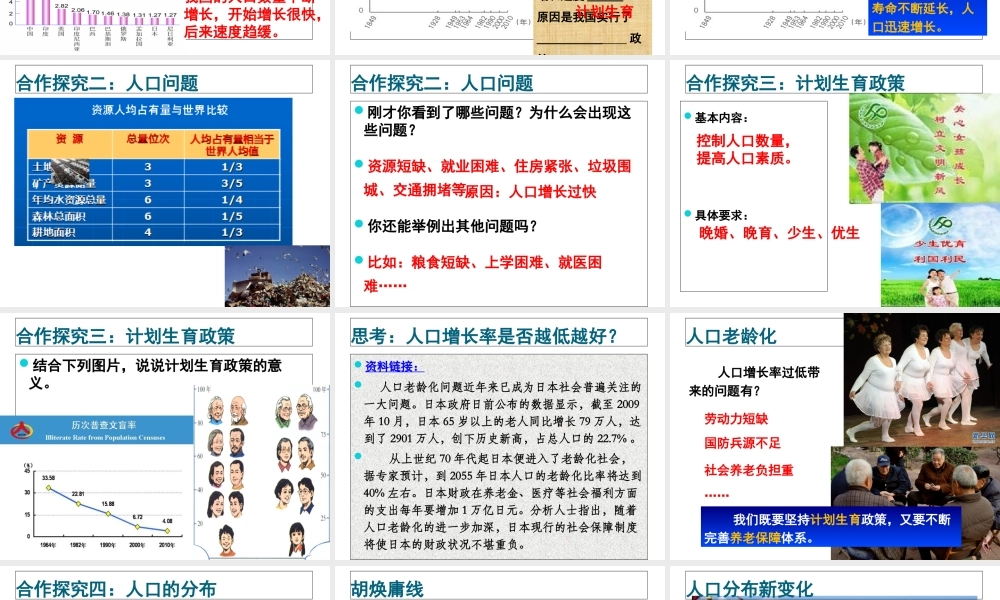The image size is (1000, 600).
Task: Click the question '人口增长率过低带来的问题有?'
Action: (x=754, y=381)
